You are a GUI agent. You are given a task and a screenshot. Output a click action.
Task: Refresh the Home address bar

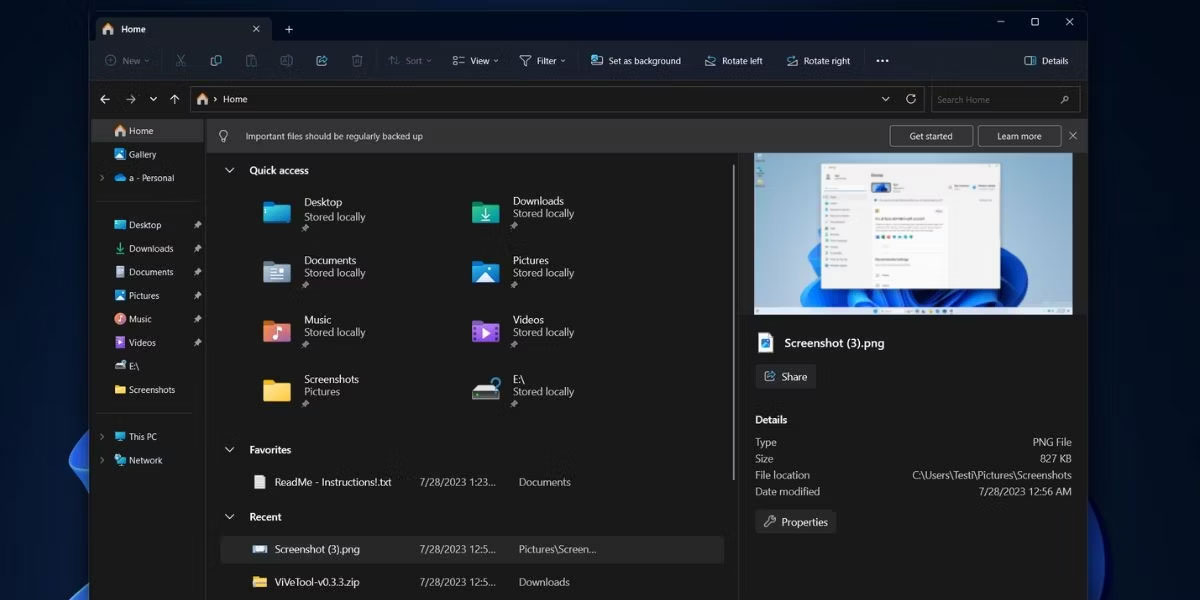[910, 99]
